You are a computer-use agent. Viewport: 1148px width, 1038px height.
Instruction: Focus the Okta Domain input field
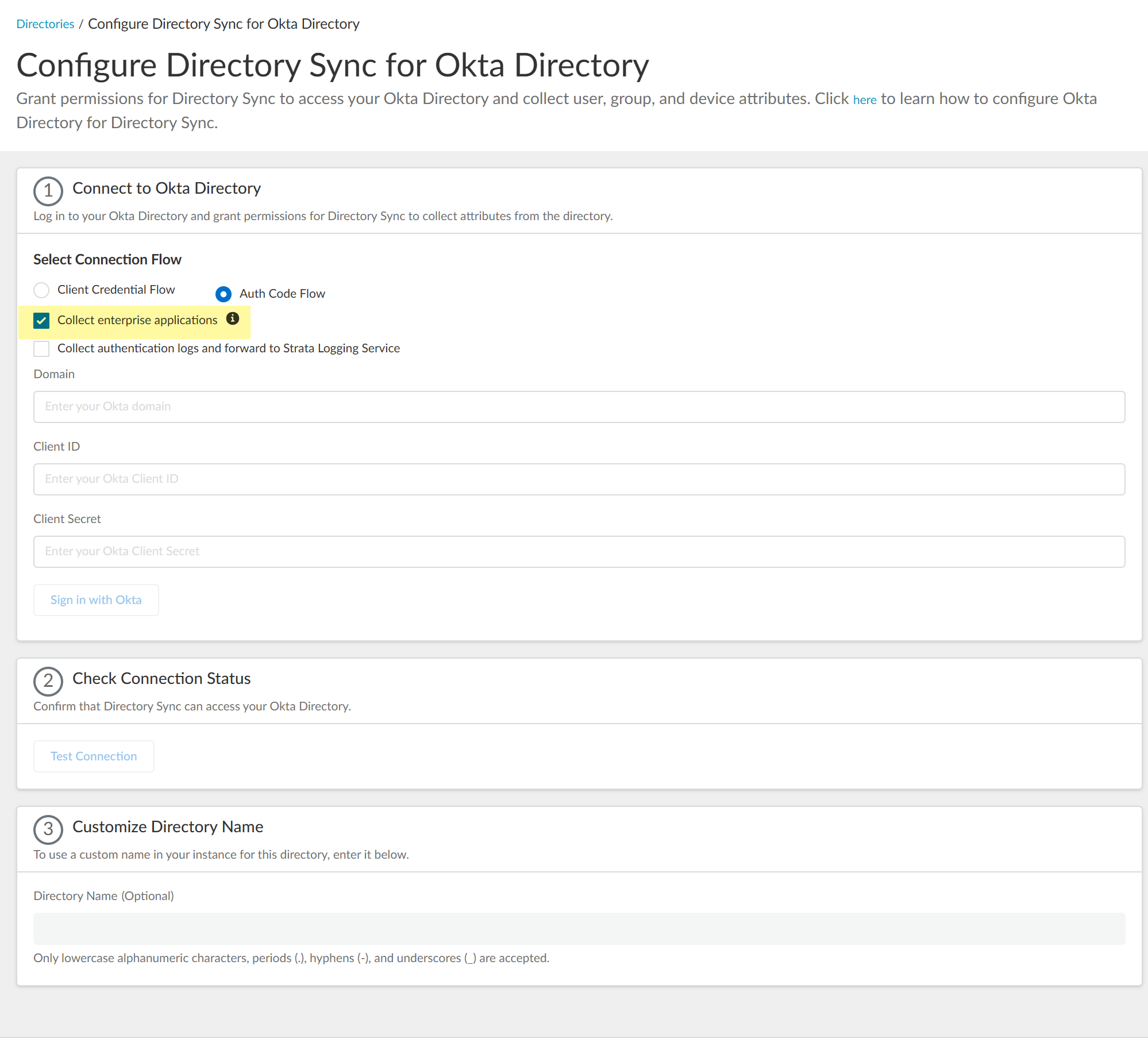[x=579, y=407]
